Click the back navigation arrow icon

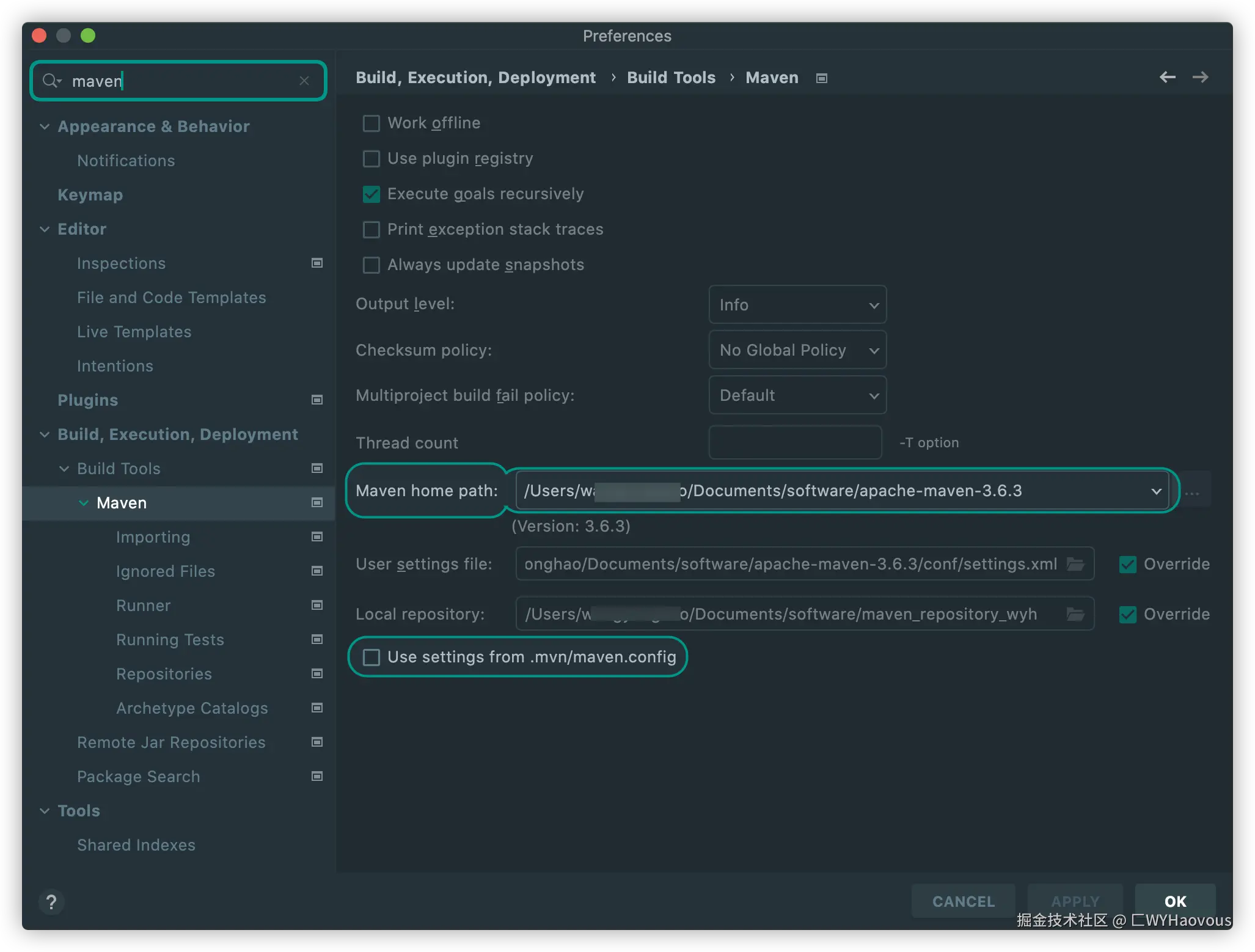1167,77
